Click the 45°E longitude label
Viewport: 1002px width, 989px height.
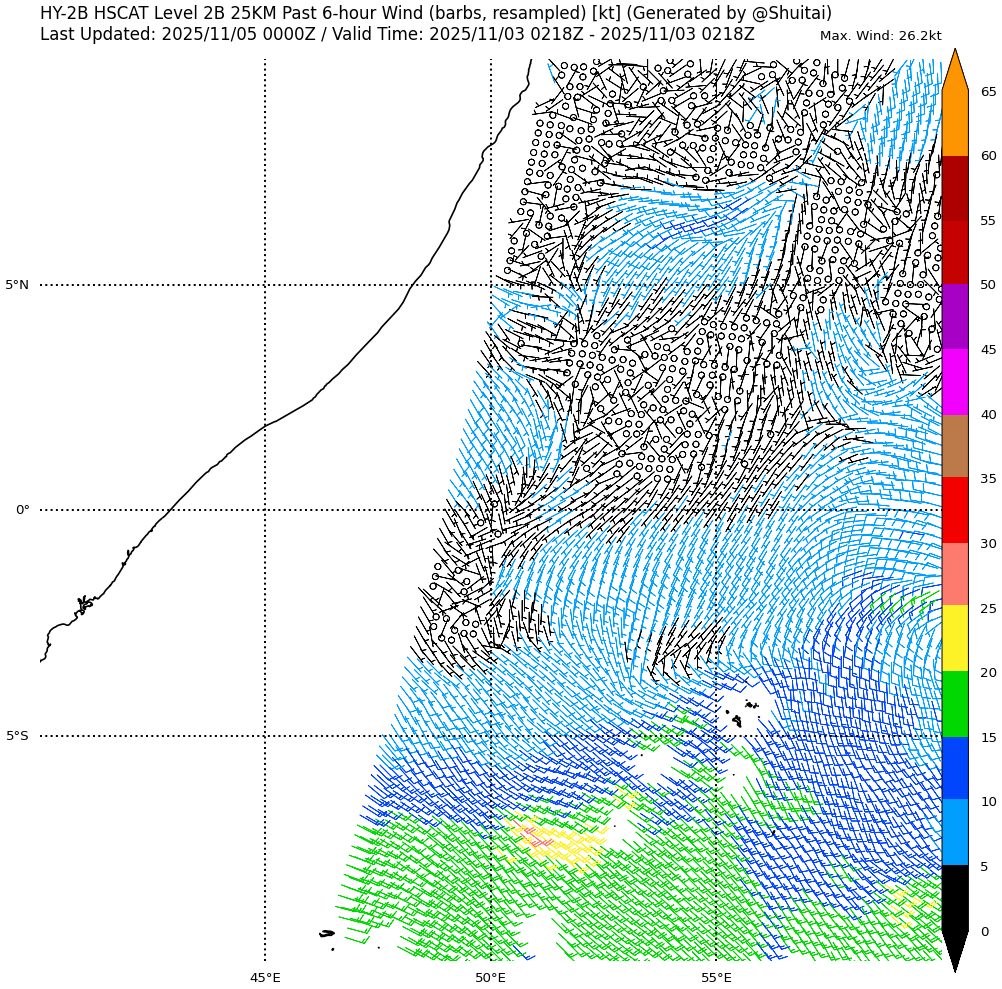click(265, 977)
